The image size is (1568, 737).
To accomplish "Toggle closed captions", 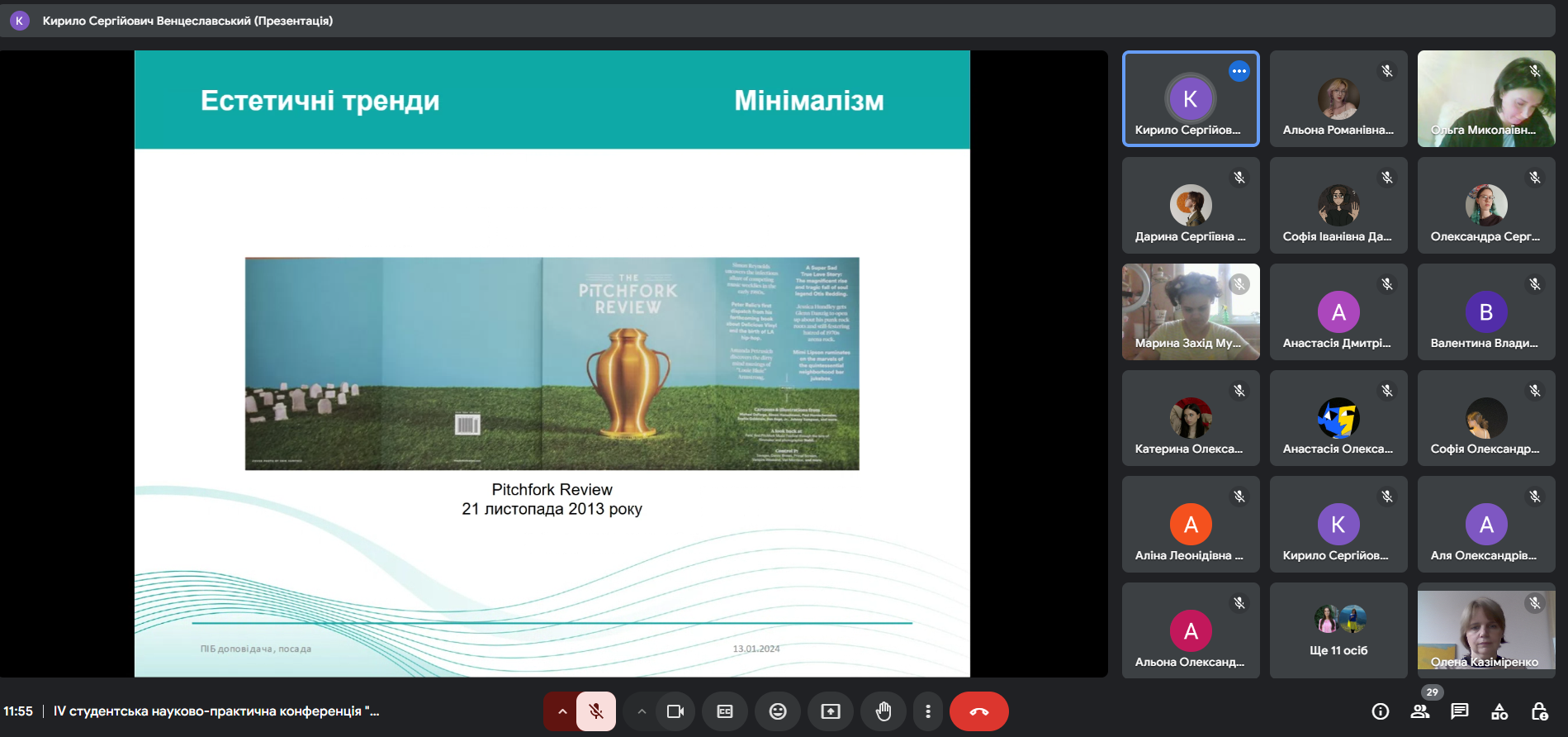I will (x=725, y=711).
